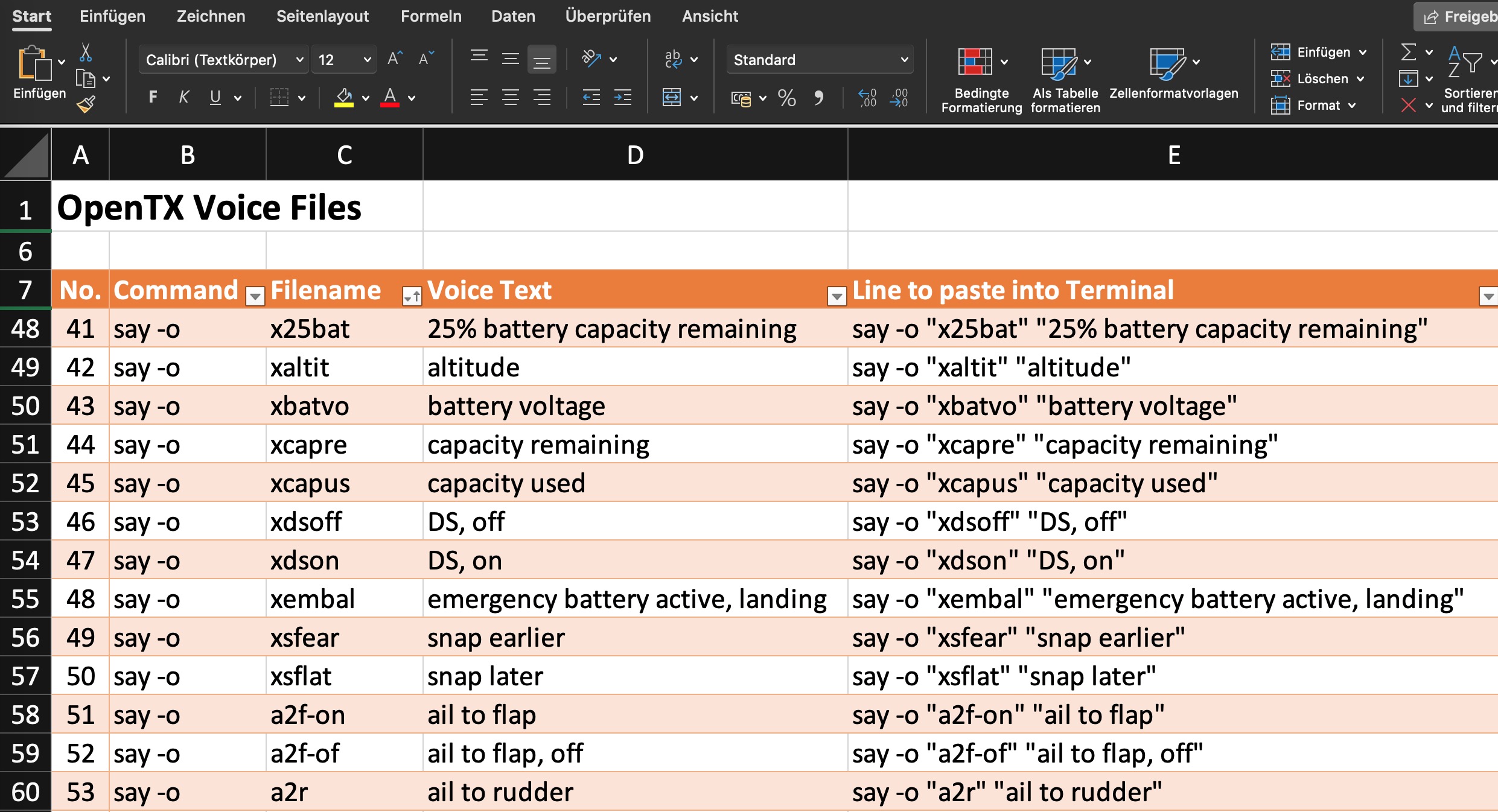The width and height of the screenshot is (1498, 812).
Task: Open the Calibri font name dropdown
Action: pos(299,60)
